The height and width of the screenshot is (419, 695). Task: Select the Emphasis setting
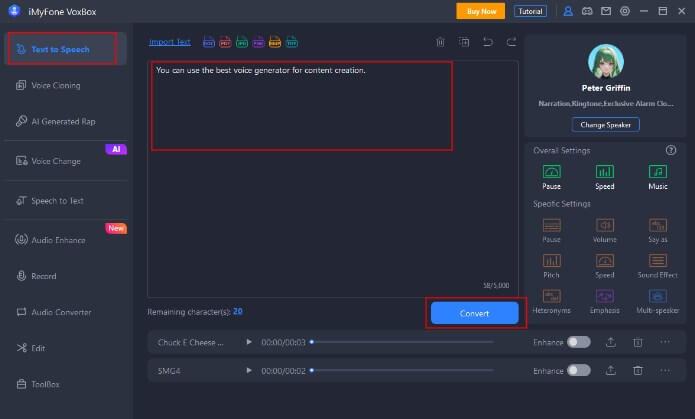pos(605,302)
